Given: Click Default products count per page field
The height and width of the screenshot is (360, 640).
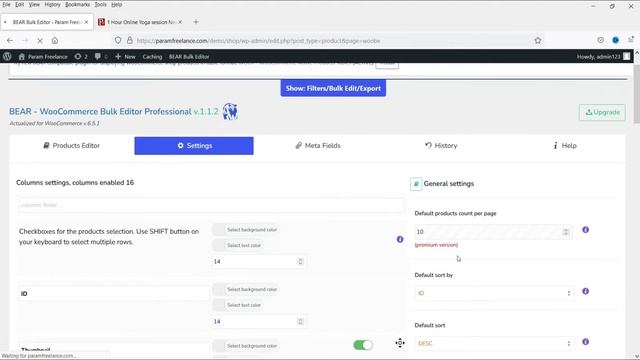Looking at the screenshot, I should 493,232.
